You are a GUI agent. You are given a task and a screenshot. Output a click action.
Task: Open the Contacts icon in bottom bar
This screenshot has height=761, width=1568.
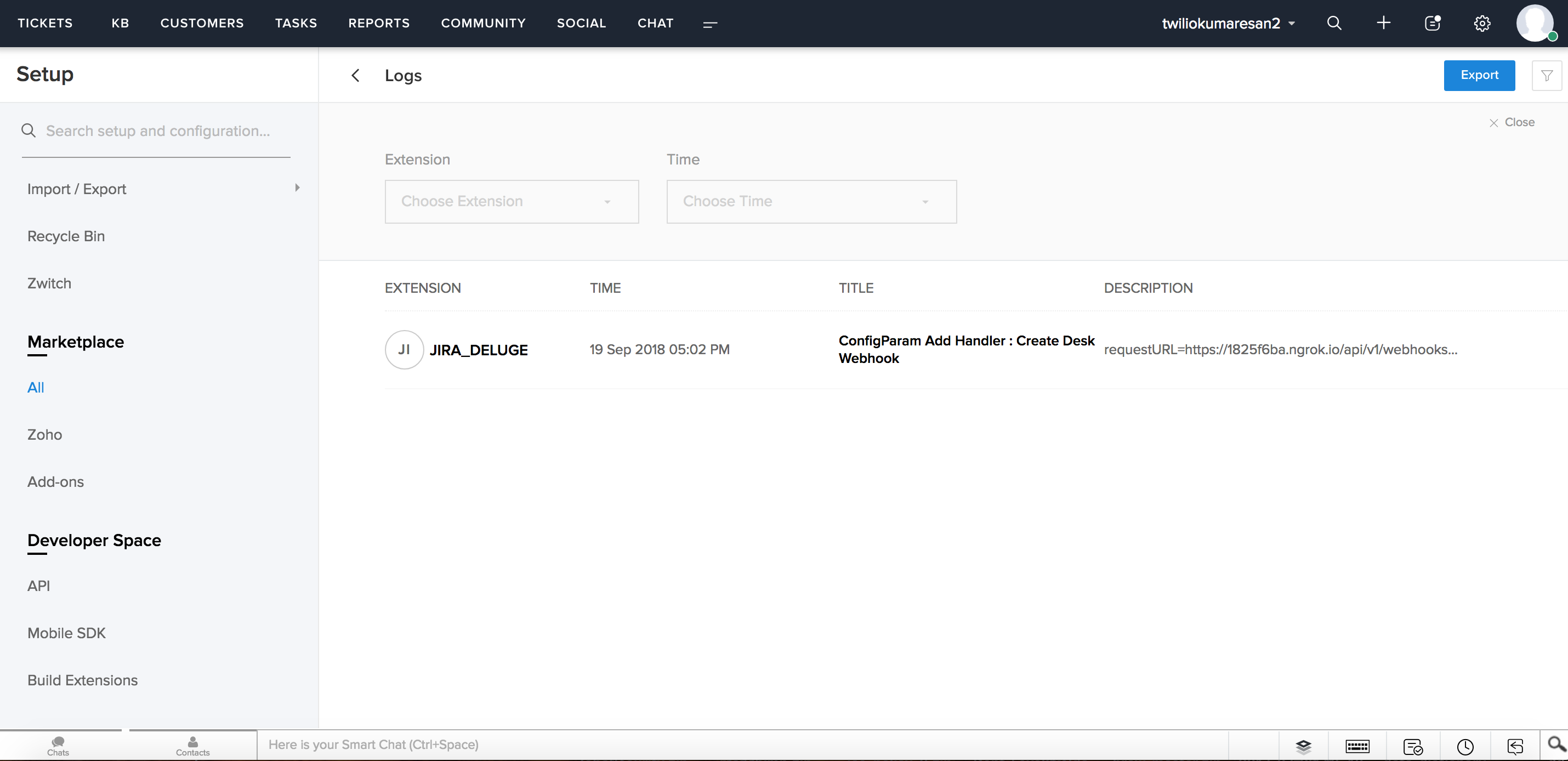point(192,745)
